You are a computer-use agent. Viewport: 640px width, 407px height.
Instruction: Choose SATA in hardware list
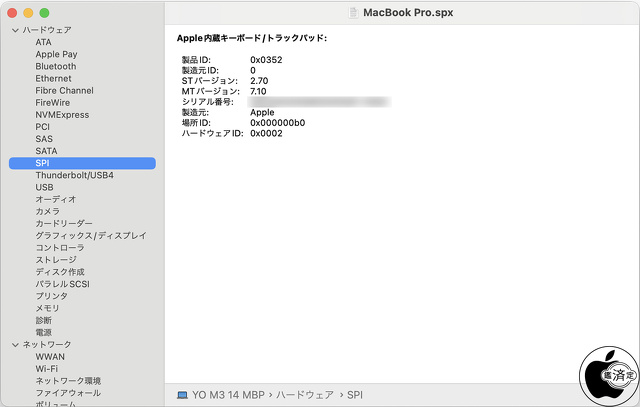coord(46,151)
